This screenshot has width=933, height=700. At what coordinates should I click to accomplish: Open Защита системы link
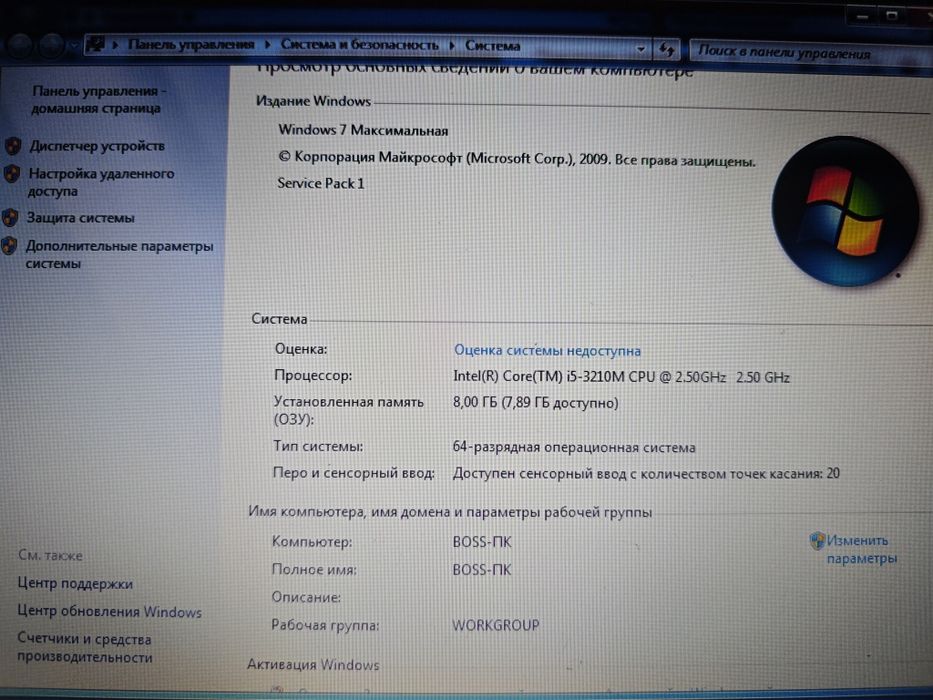tap(80, 218)
